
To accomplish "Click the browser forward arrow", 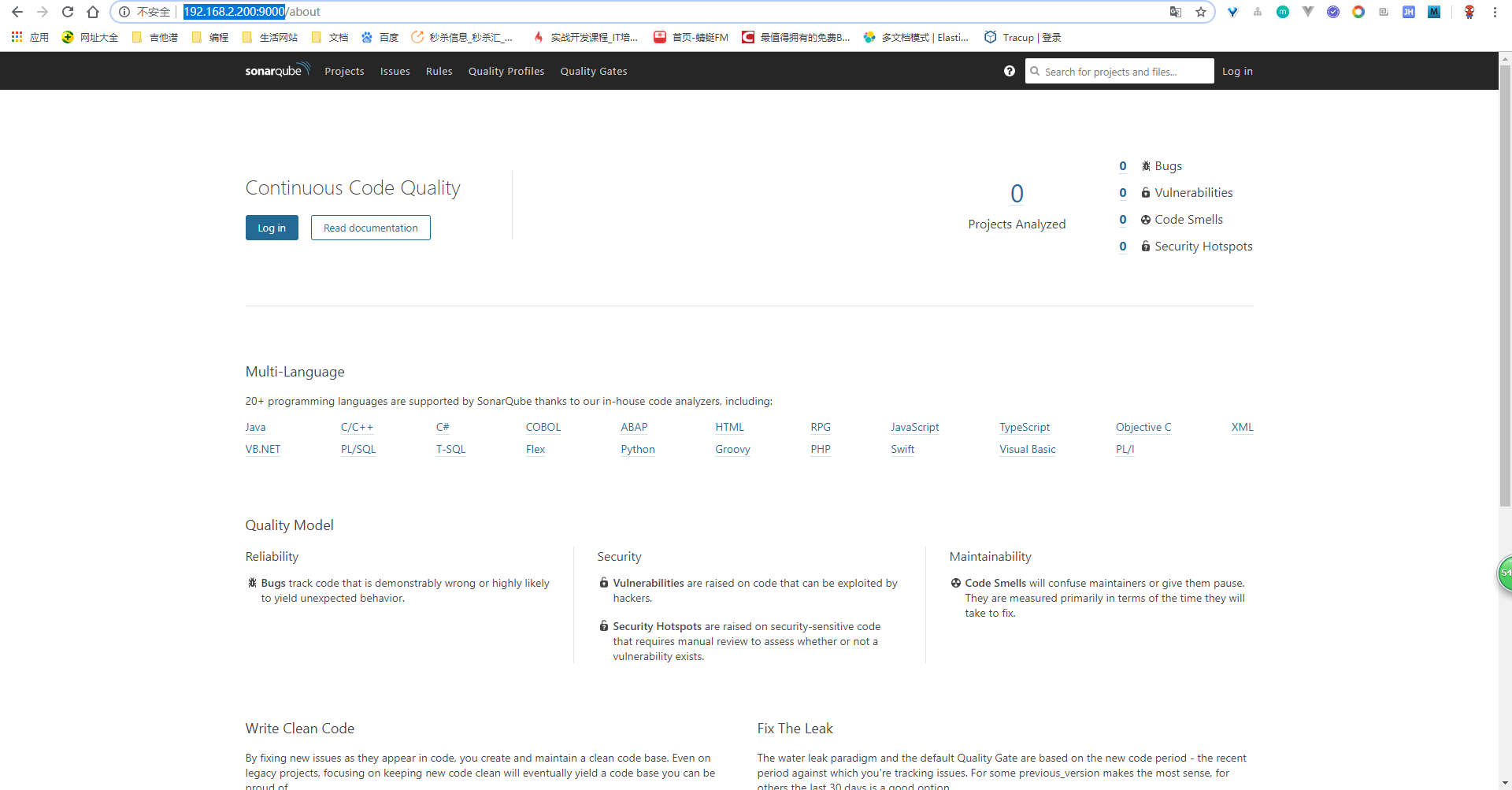I will coord(43,12).
